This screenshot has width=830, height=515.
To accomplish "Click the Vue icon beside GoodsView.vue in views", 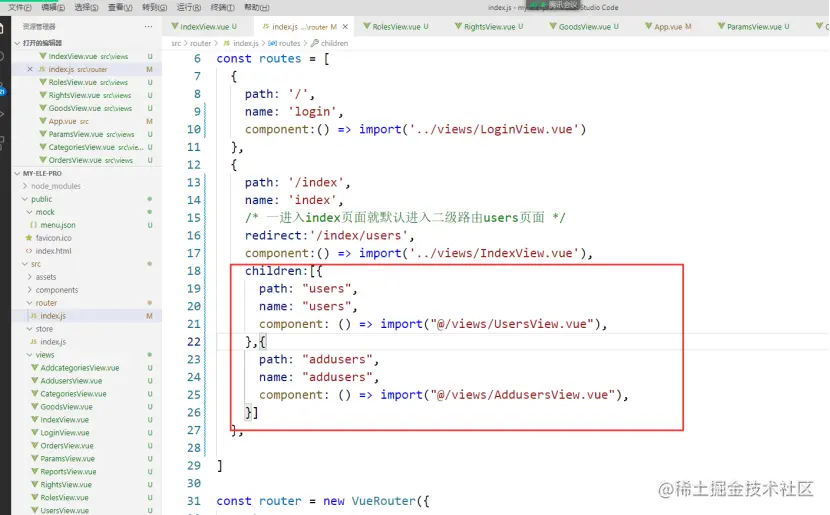I will click(35, 406).
